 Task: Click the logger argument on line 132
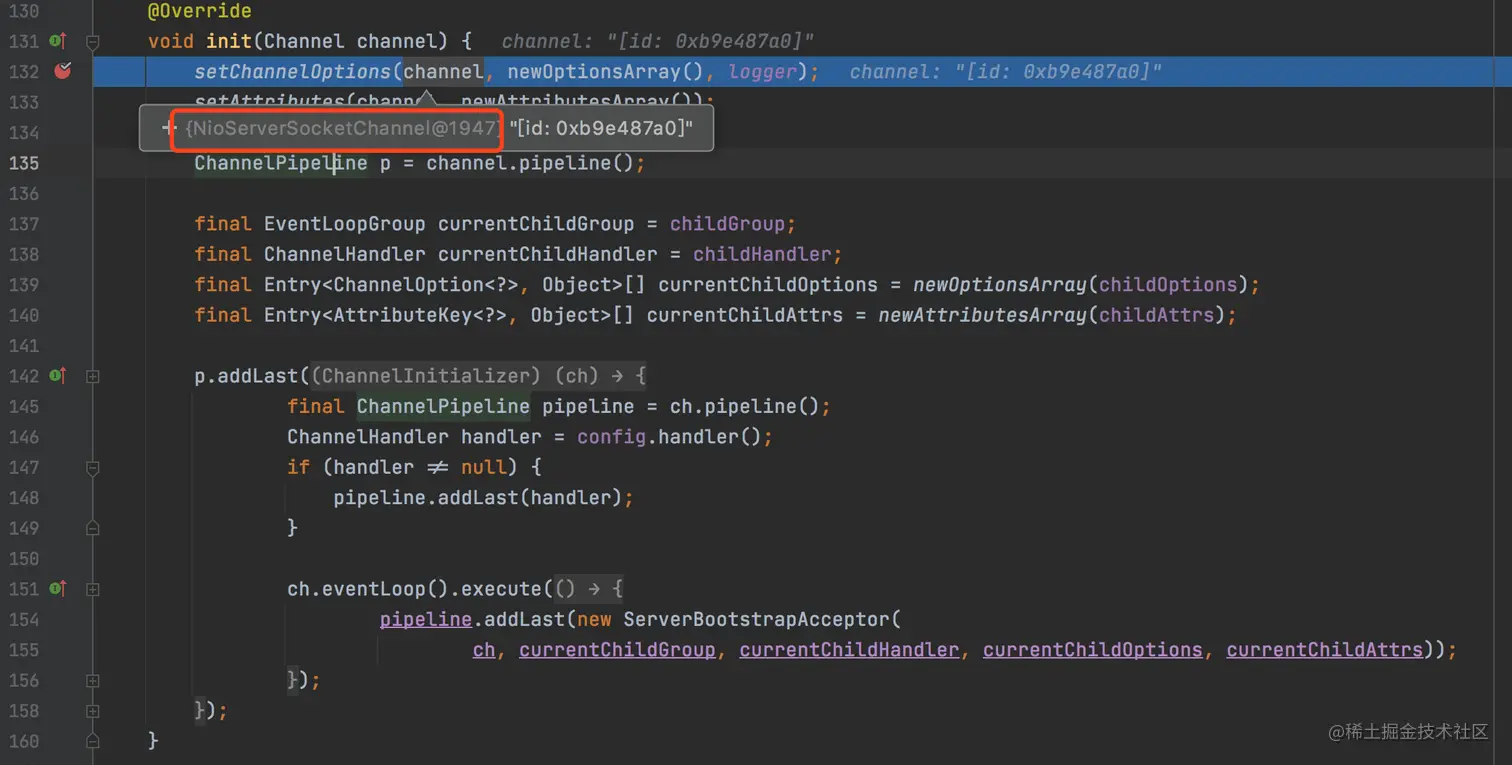coord(763,72)
